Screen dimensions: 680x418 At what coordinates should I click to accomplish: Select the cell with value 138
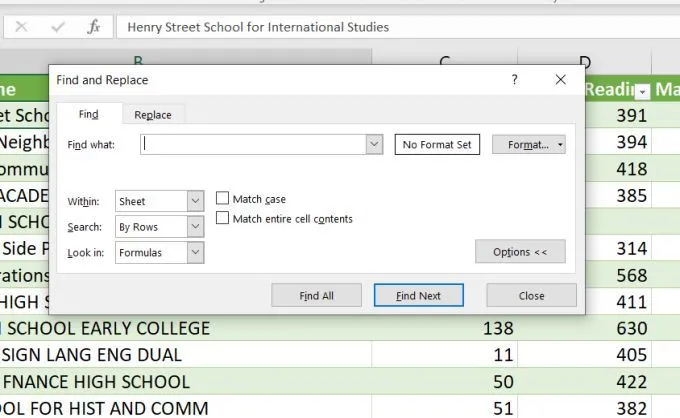(445, 328)
